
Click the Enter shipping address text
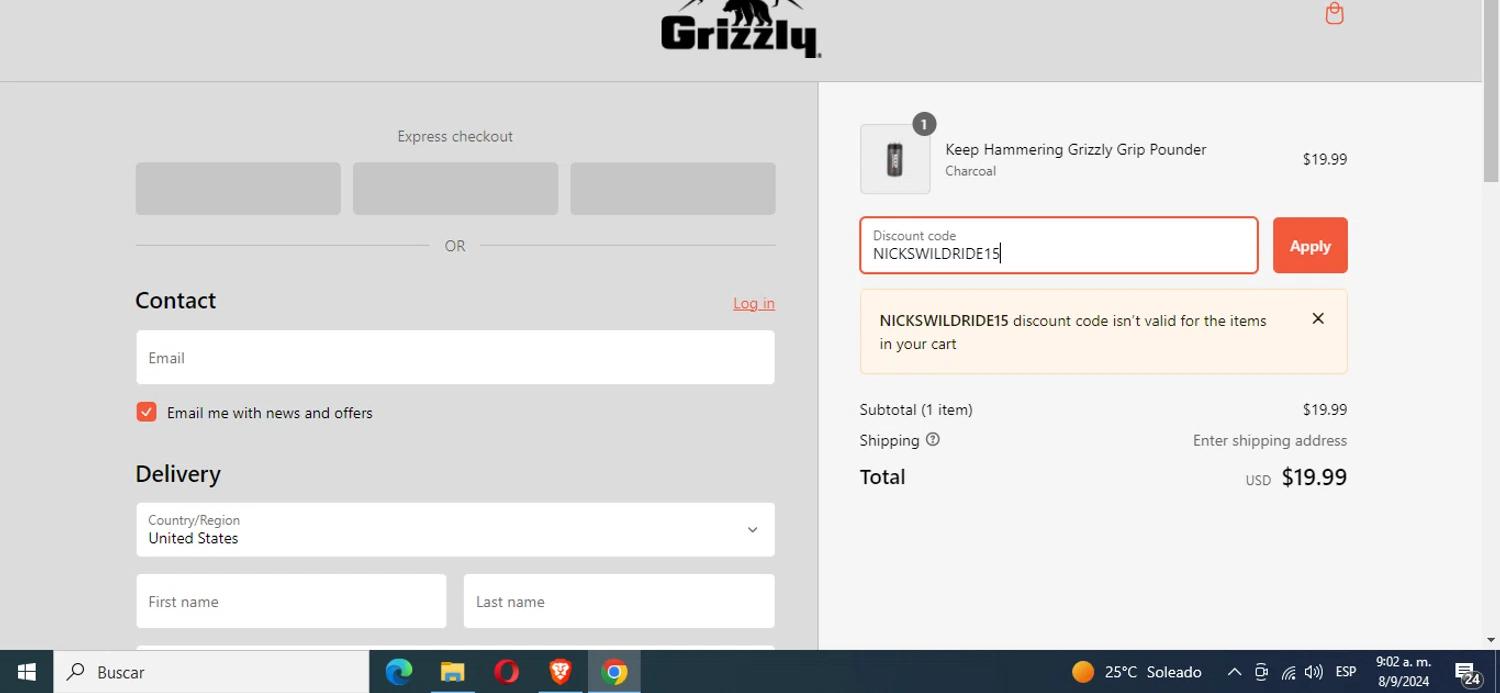1270,440
